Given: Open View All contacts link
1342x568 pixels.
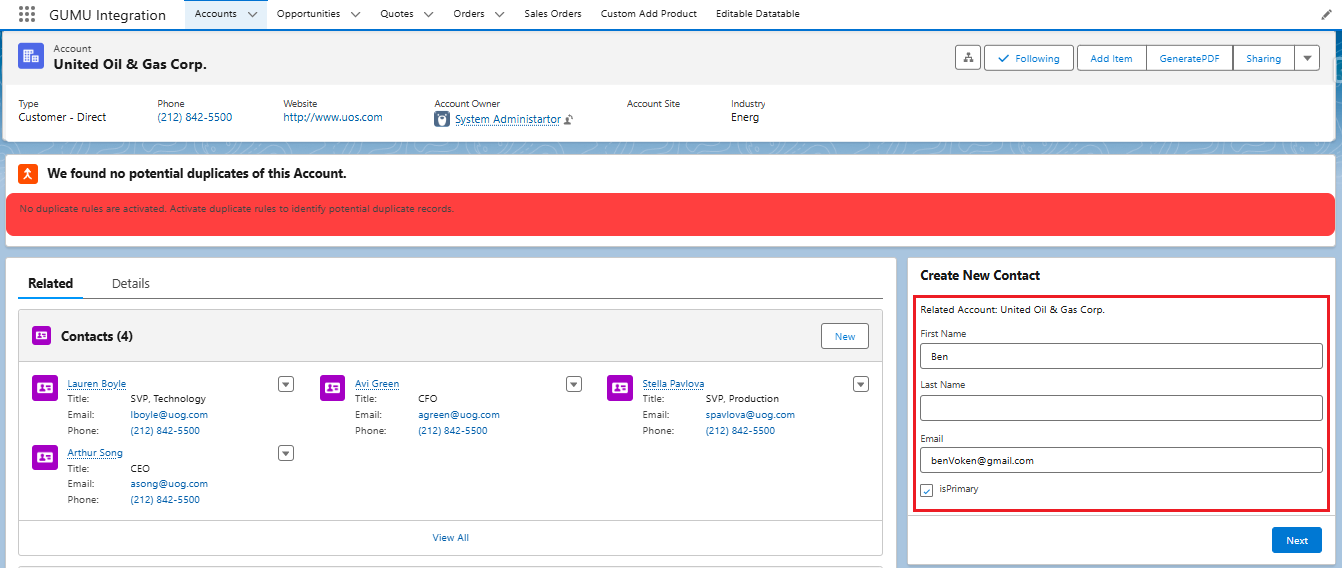Looking at the screenshot, I should [x=450, y=538].
